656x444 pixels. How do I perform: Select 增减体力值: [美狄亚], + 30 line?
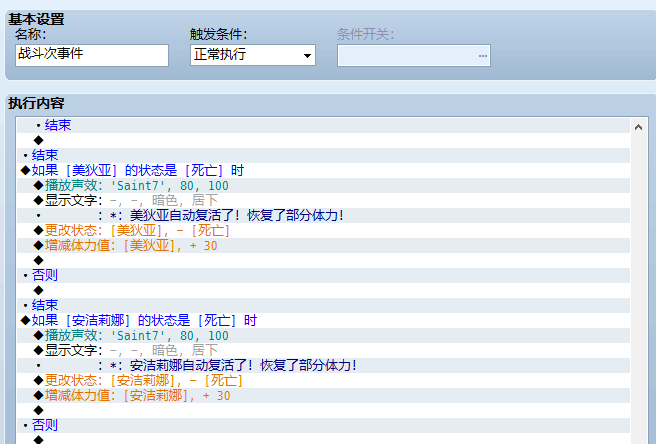click(323, 246)
